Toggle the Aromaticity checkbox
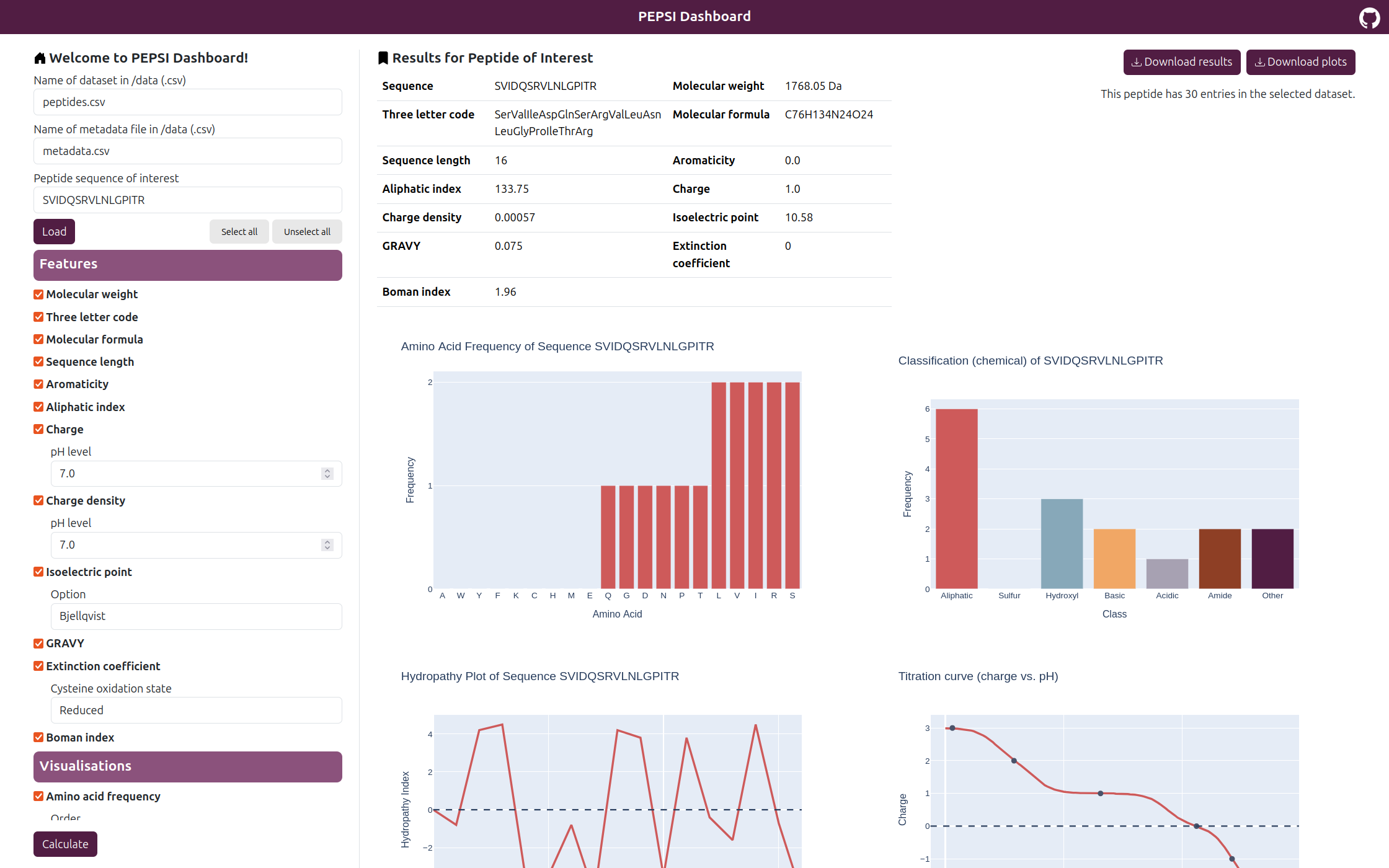 38,384
